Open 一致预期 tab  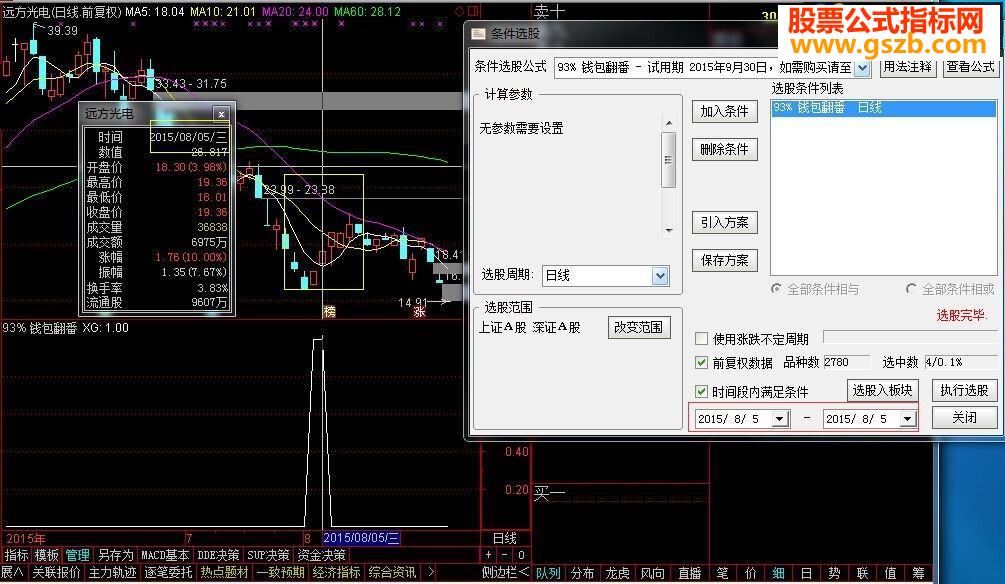point(280,572)
